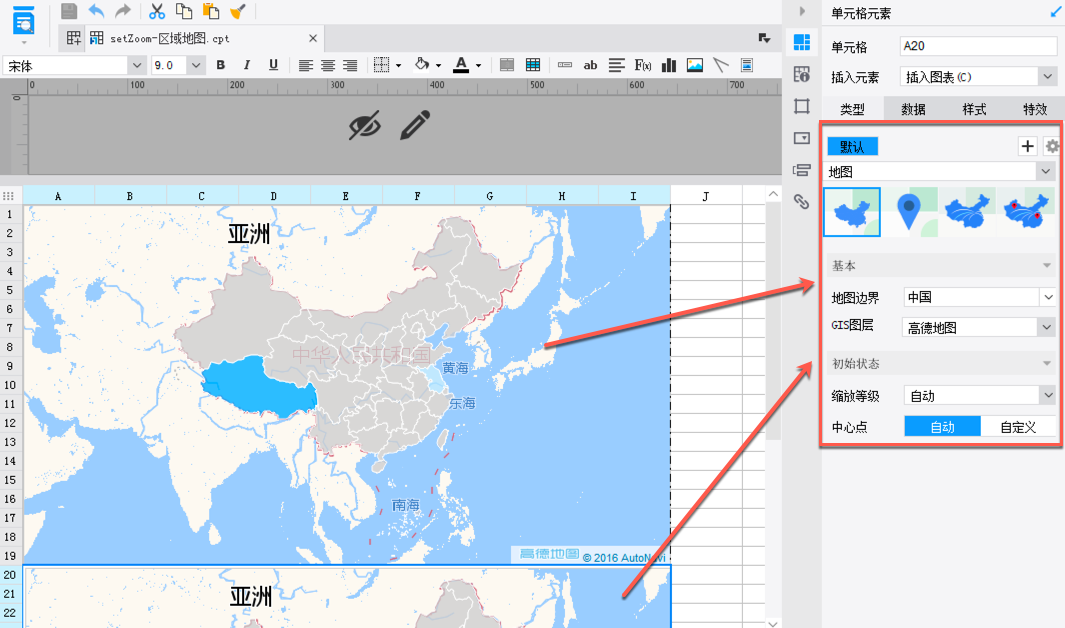Click the save icon
This screenshot has width=1065, height=628.
coord(69,11)
